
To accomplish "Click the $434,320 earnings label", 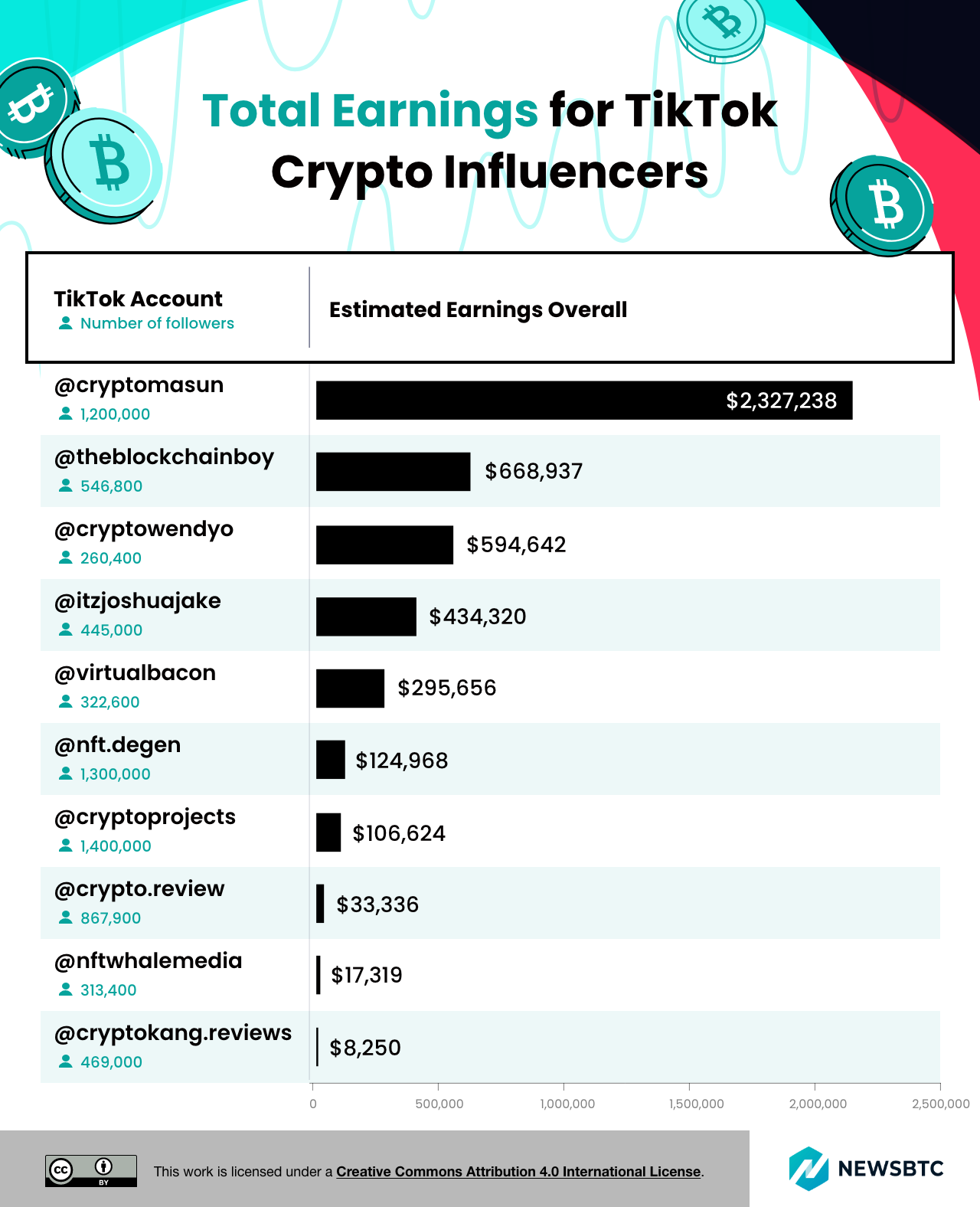I will coord(478,617).
